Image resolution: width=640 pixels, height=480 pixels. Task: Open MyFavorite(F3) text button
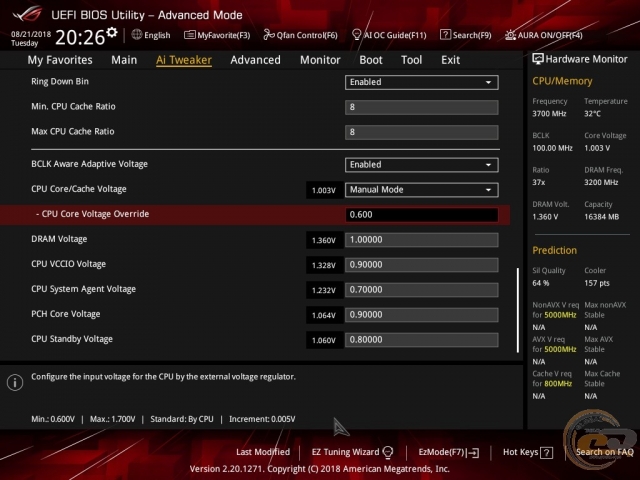click(224, 36)
